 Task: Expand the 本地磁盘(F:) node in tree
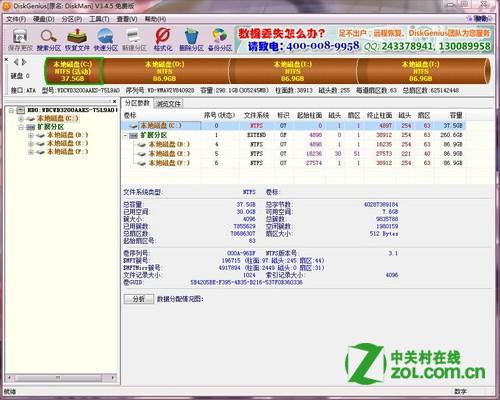click(x=31, y=152)
